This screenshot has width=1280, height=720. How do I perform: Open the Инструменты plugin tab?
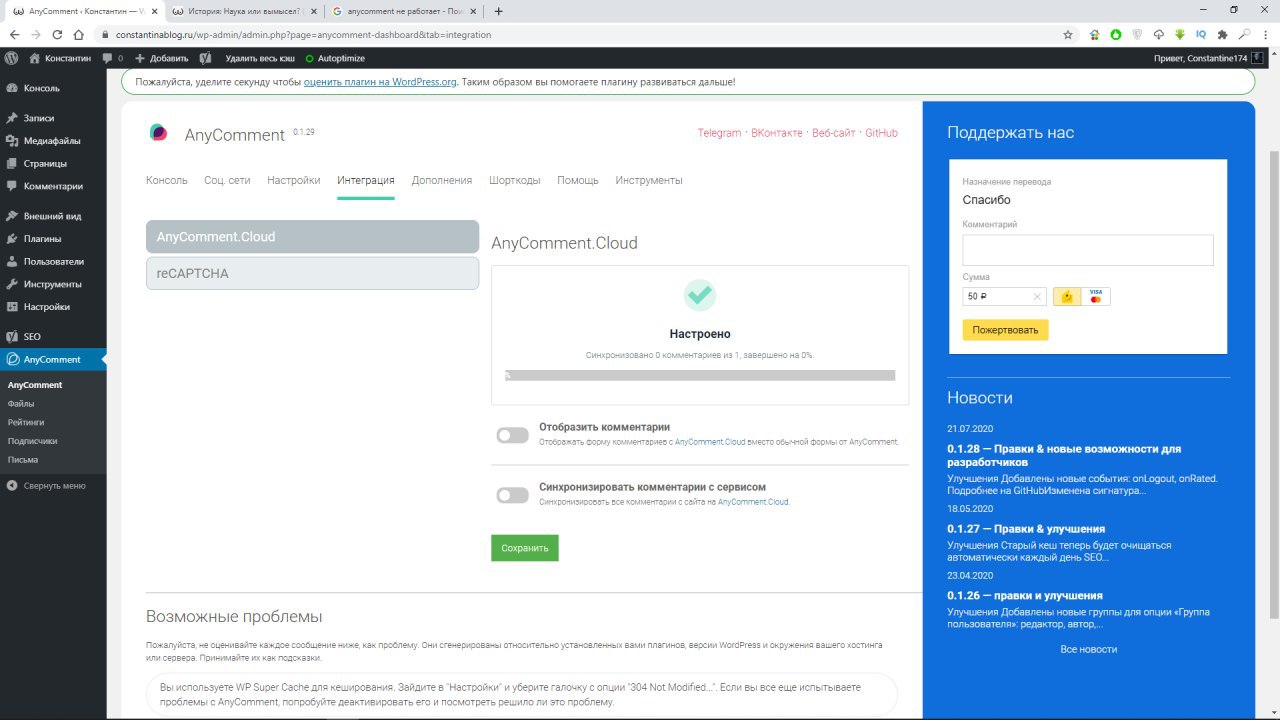coord(649,180)
